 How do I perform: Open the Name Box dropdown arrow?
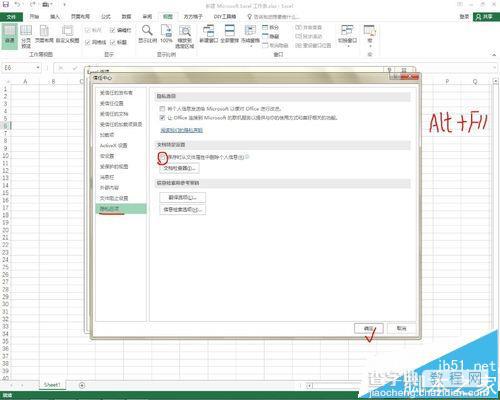coord(38,68)
